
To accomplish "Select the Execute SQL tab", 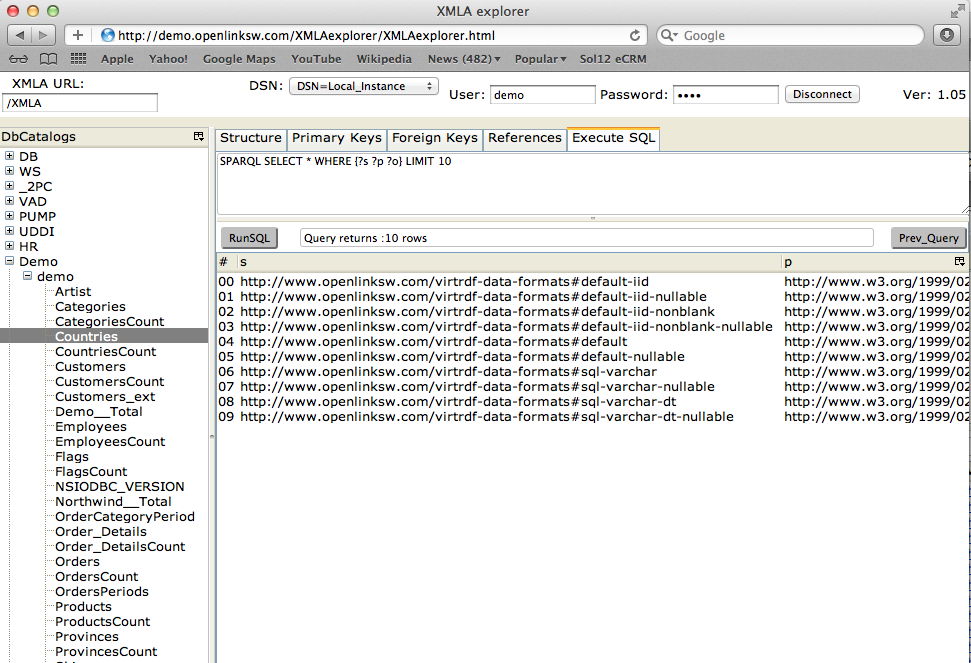I will pos(614,138).
